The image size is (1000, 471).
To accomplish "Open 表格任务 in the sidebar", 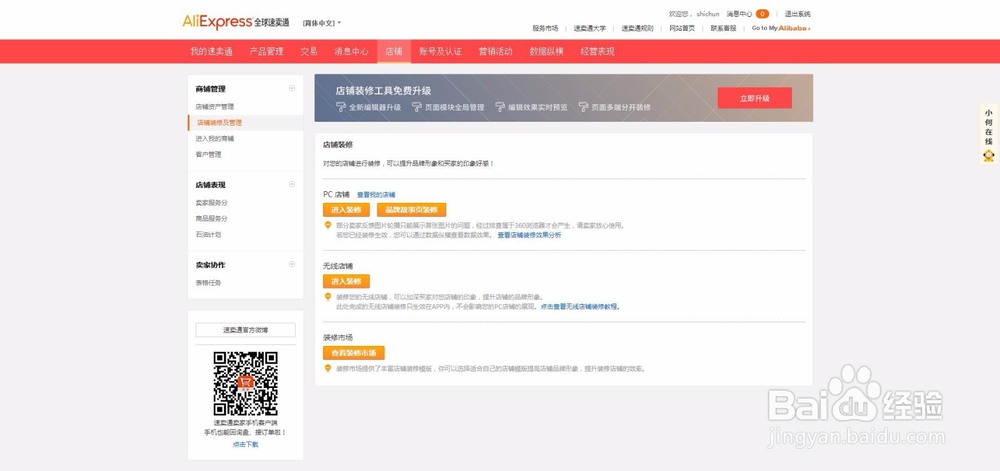I will (x=208, y=282).
